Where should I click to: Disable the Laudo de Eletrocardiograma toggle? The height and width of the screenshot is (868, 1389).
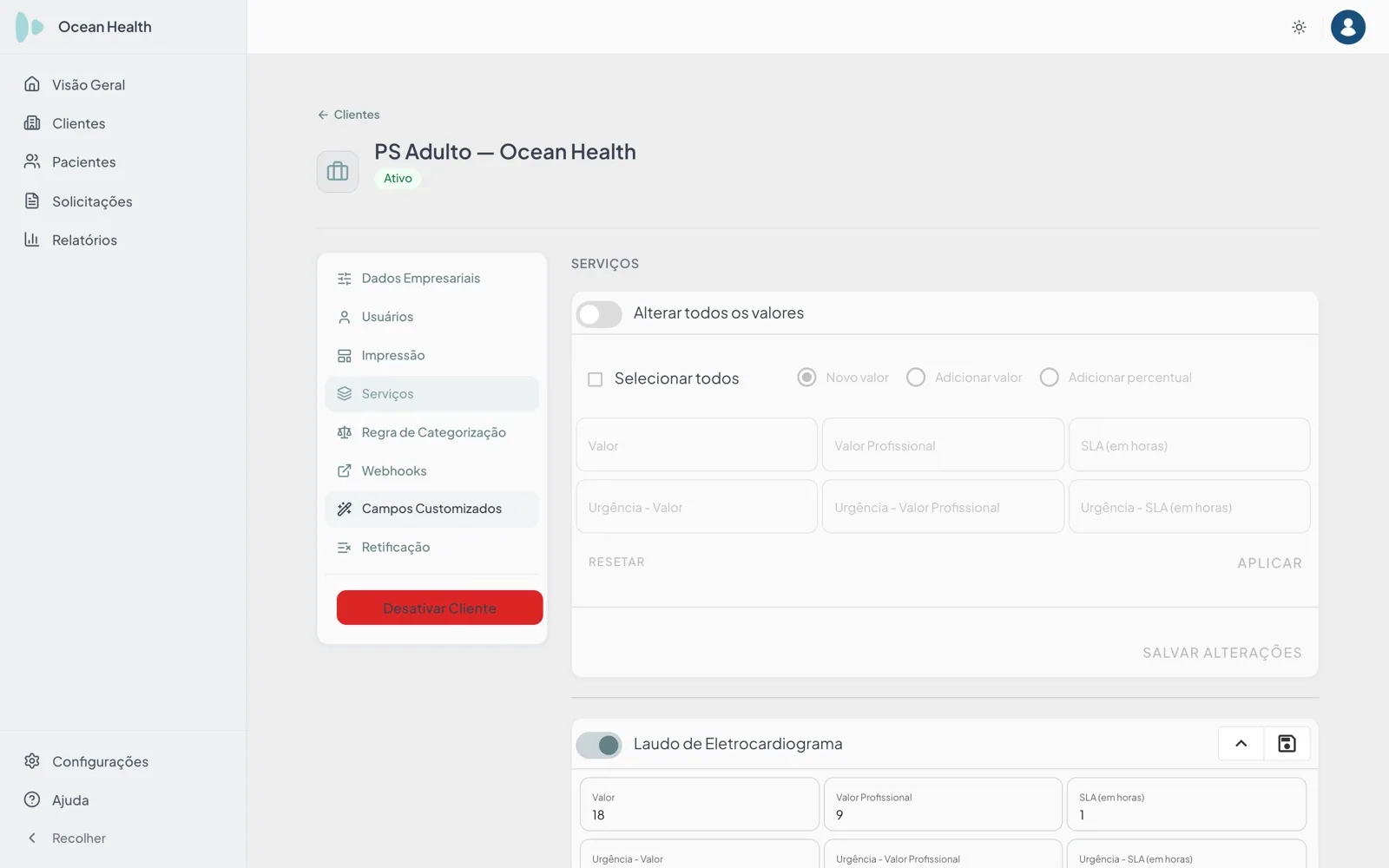pyautogui.click(x=599, y=745)
